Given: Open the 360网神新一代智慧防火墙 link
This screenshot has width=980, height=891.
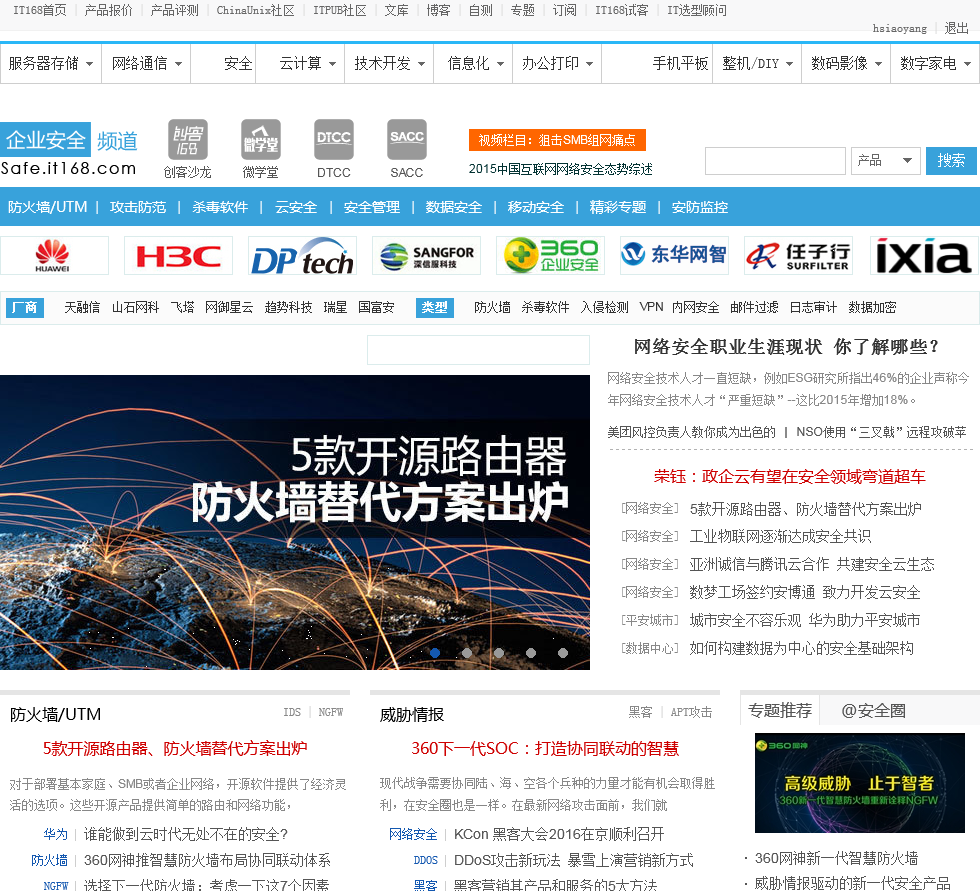Looking at the screenshot, I should point(836,859).
